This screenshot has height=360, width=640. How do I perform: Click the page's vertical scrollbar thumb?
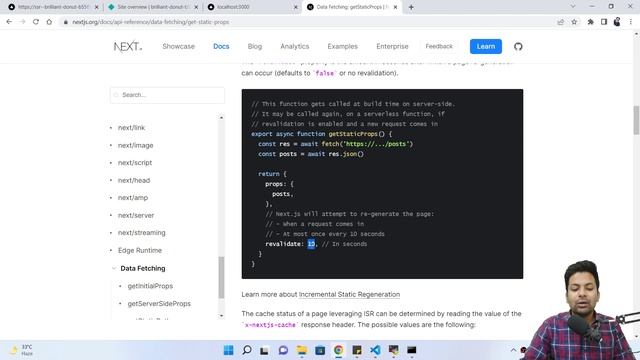[x=636, y=120]
